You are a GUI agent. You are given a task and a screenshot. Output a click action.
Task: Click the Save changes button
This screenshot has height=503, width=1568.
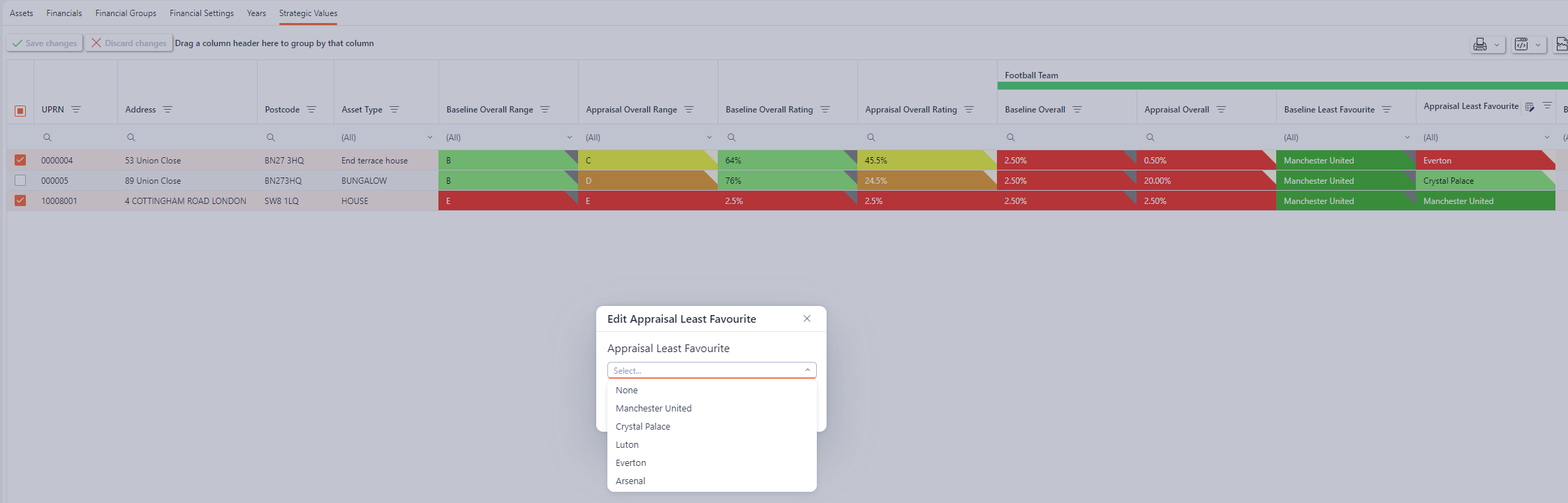coord(45,43)
